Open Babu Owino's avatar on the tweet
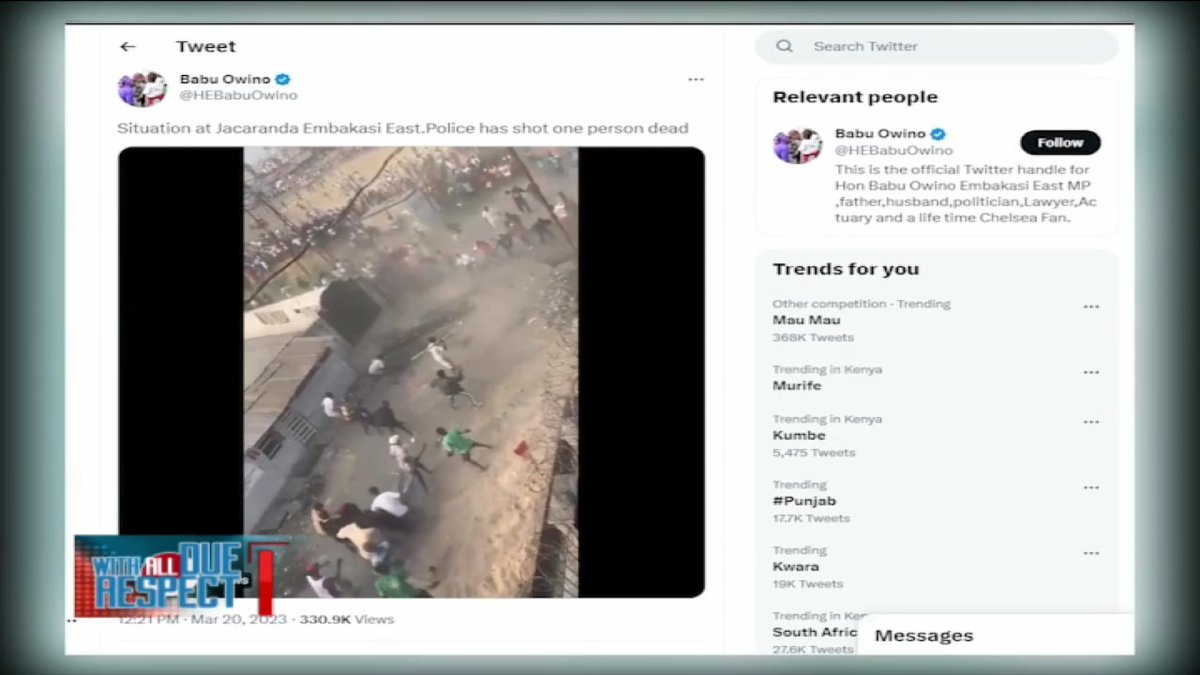Image resolution: width=1200 pixels, height=675 pixels. coord(142,89)
